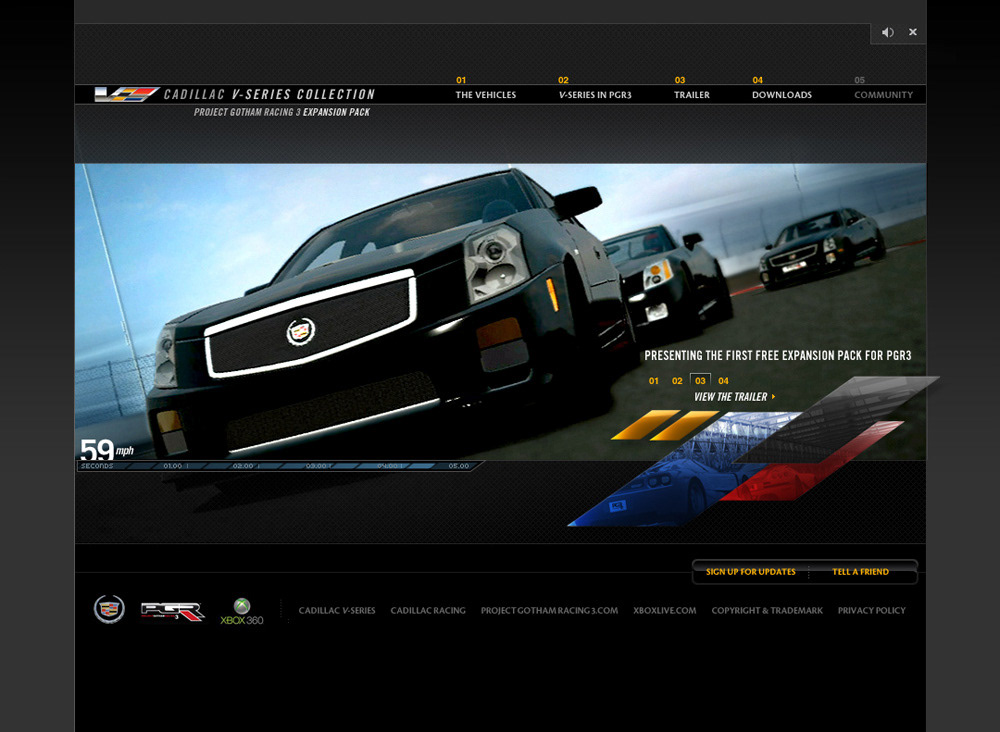The width and height of the screenshot is (1000, 732).
Task: Click the Cadillac crest logo in footer
Action: [x=109, y=609]
